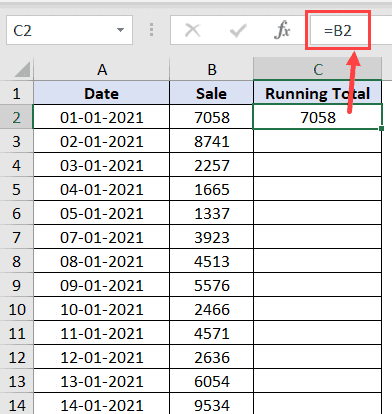This screenshot has width=392, height=414.
Task: Select row 7 header
Action: click(x=16, y=237)
